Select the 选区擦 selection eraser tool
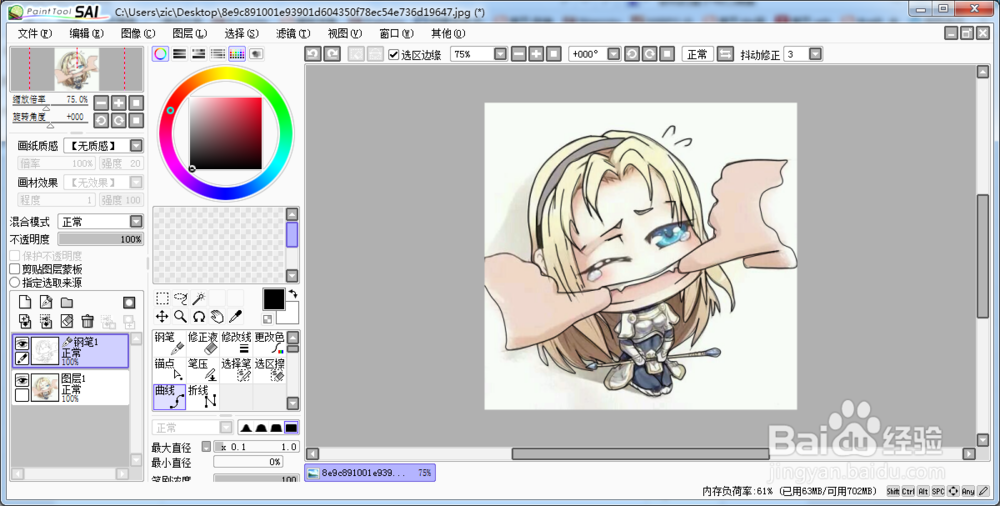This screenshot has width=1000, height=506. pyautogui.click(x=269, y=370)
